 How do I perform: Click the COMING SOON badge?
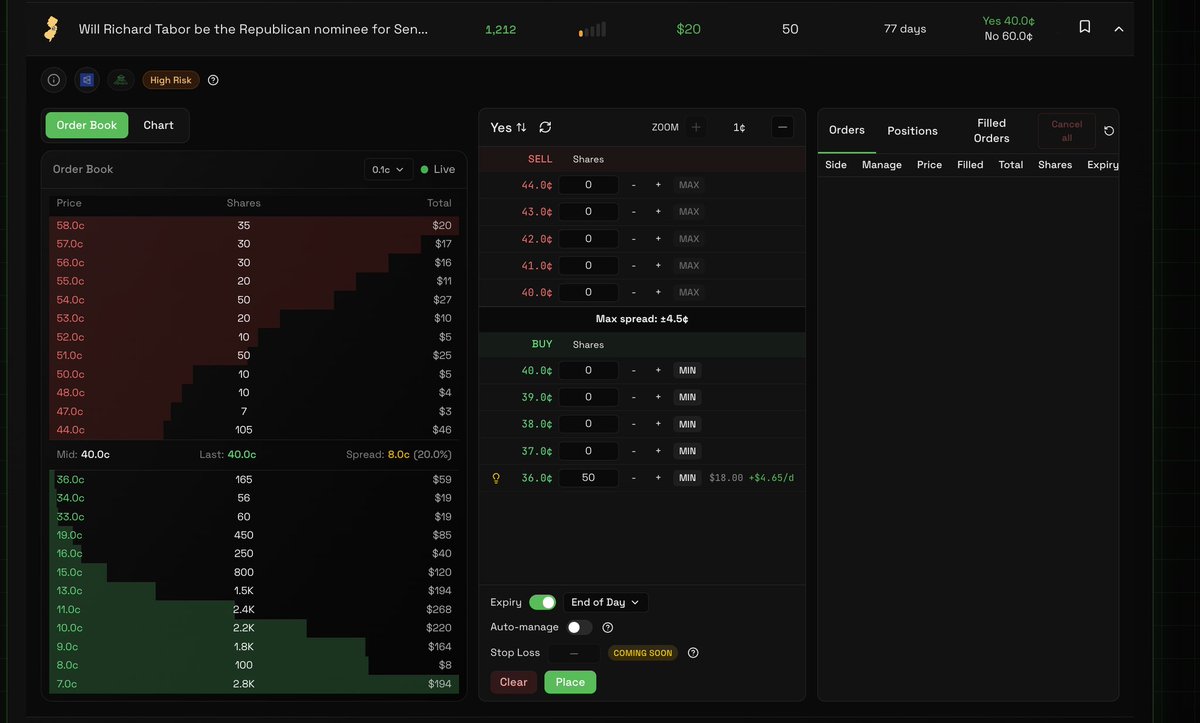(x=642, y=653)
